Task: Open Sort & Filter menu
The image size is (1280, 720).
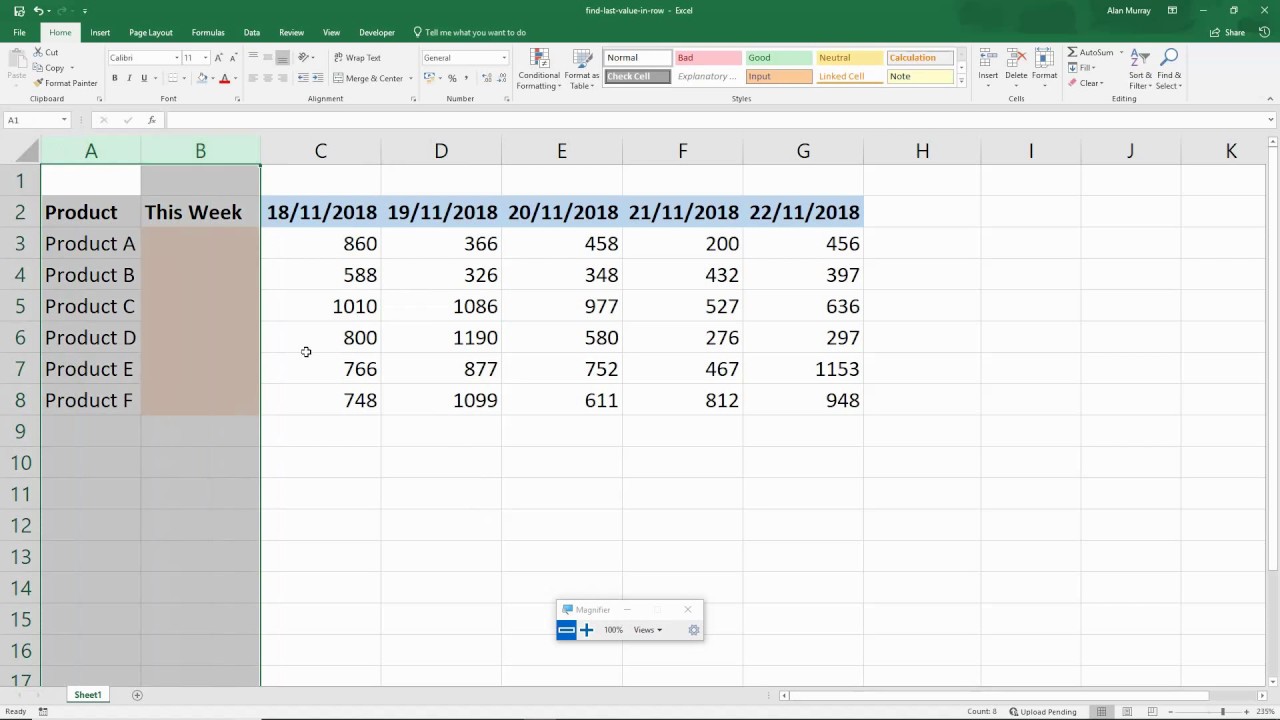Action: pos(1140,68)
